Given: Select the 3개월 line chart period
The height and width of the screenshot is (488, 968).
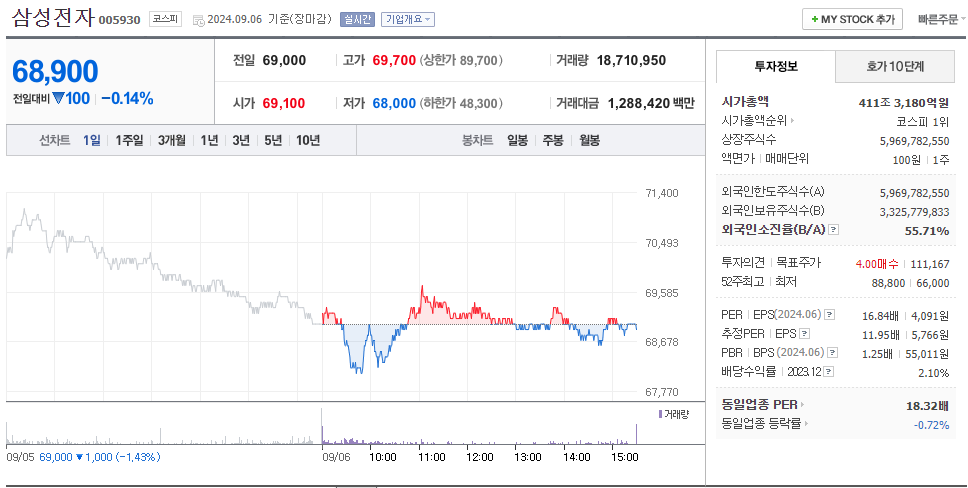Looking at the screenshot, I should pyautogui.click(x=172, y=140).
